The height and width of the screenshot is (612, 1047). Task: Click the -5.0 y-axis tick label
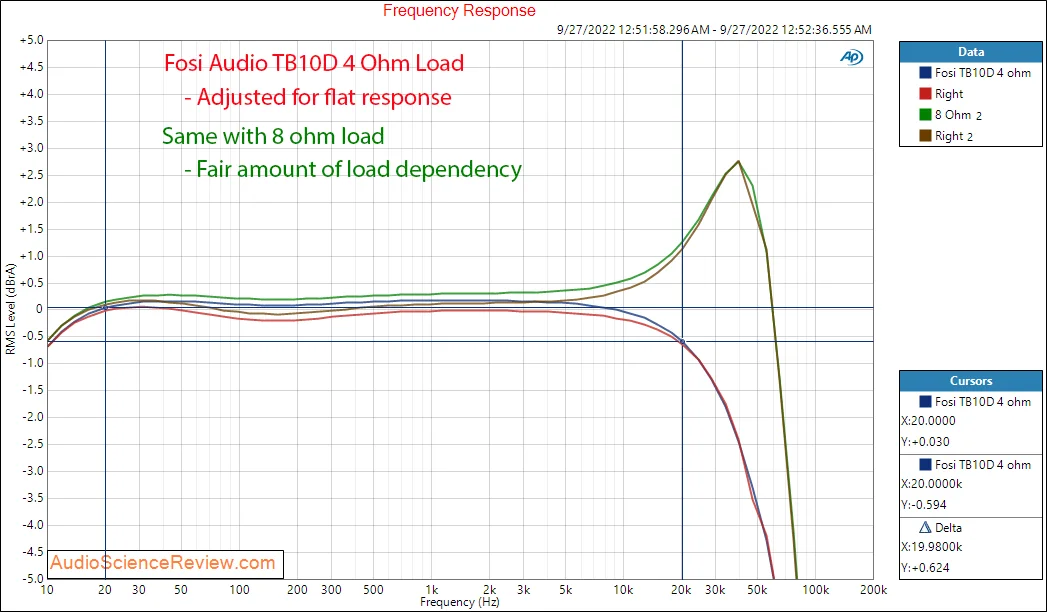pos(31,579)
